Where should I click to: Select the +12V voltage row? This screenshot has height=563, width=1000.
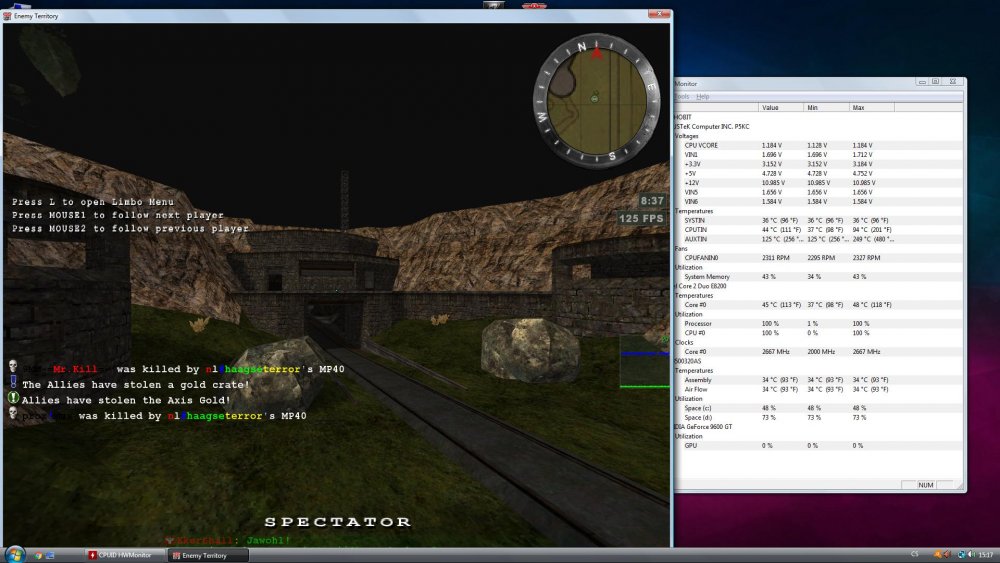818,183
